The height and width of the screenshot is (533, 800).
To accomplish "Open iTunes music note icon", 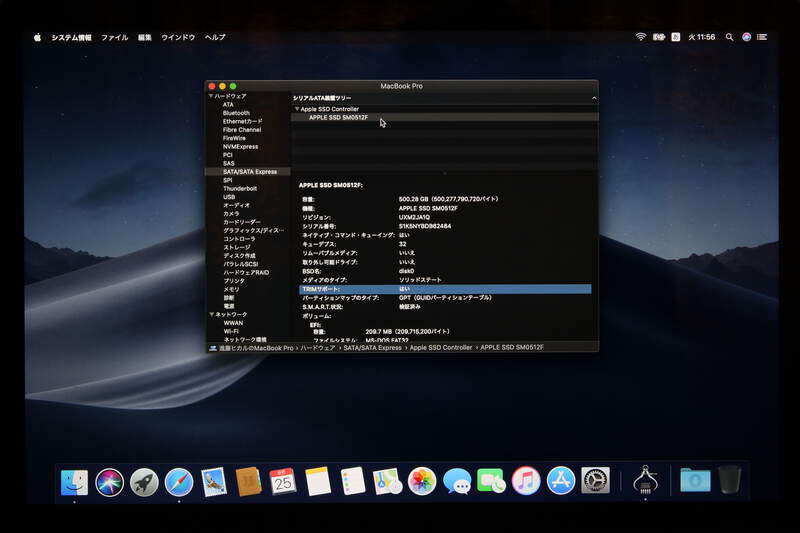I will click(526, 481).
